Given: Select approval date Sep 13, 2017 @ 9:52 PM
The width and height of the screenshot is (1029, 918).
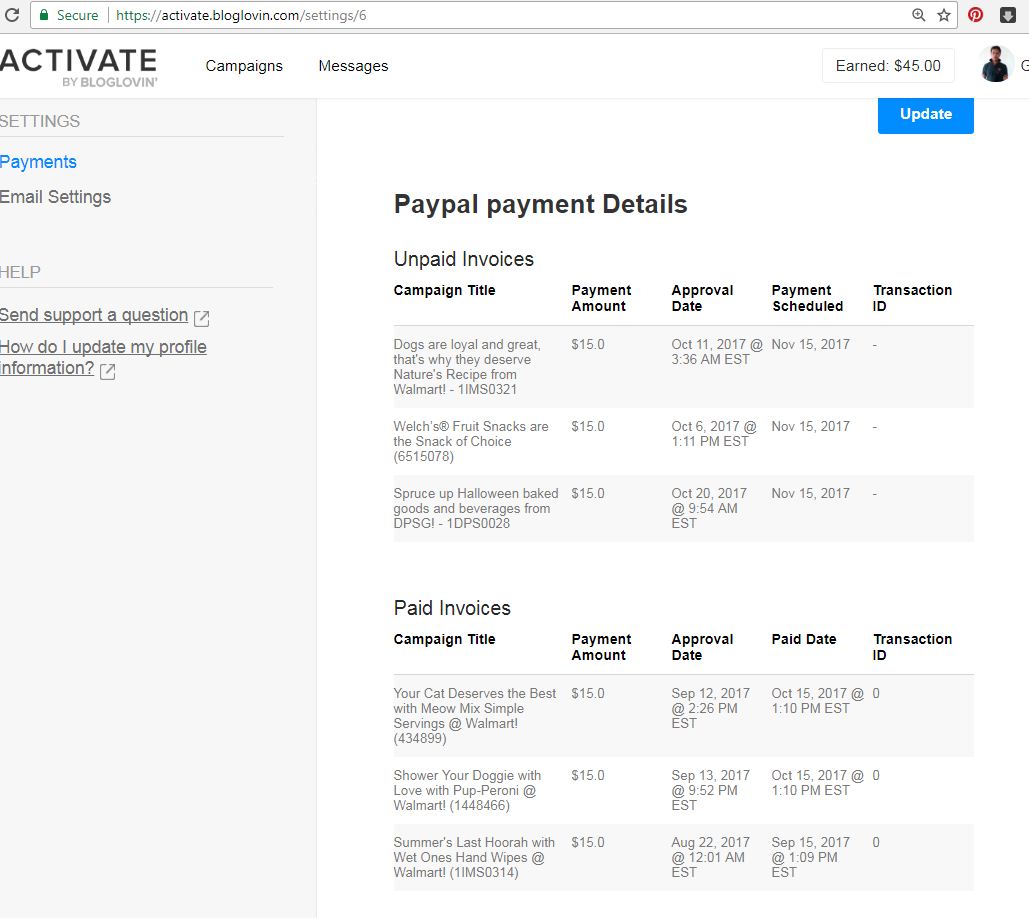Looking at the screenshot, I should (x=710, y=791).
